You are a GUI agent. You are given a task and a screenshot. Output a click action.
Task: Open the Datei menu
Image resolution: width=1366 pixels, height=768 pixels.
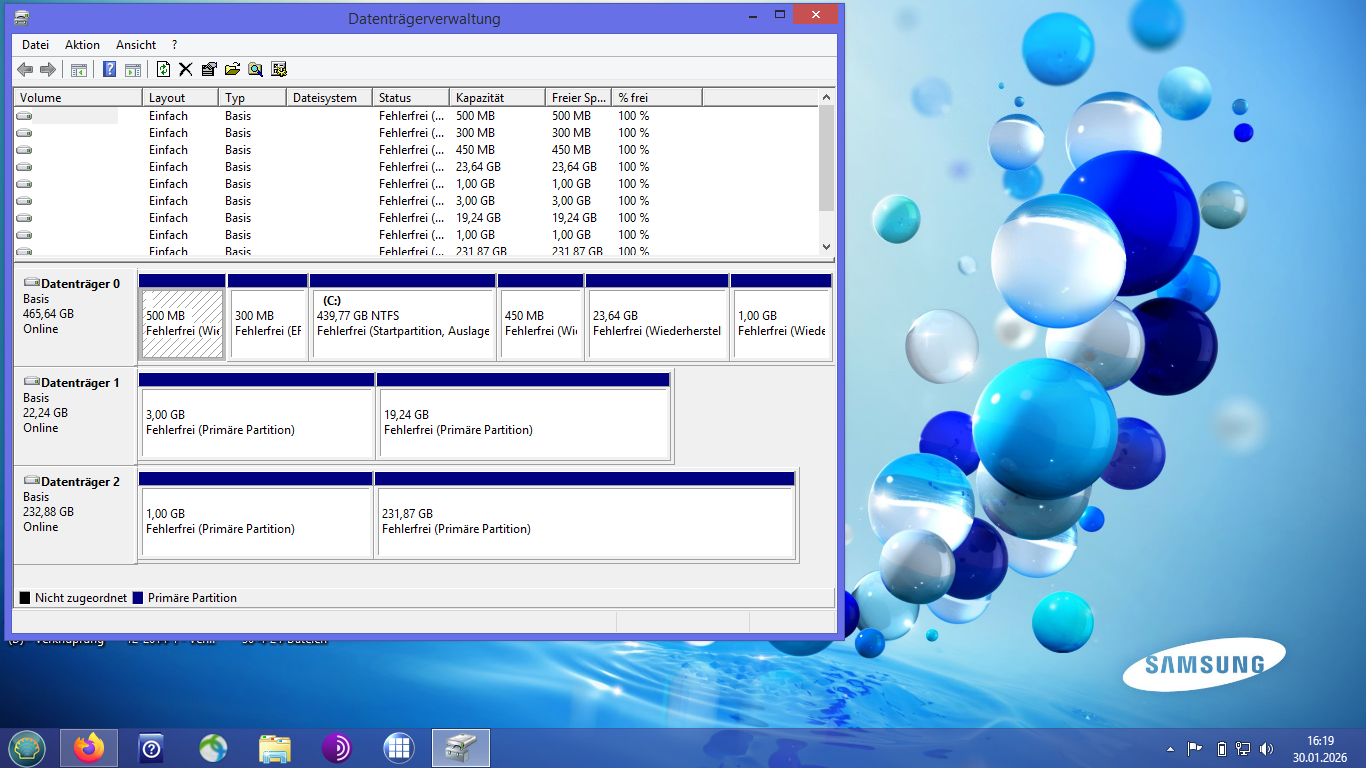coord(35,45)
